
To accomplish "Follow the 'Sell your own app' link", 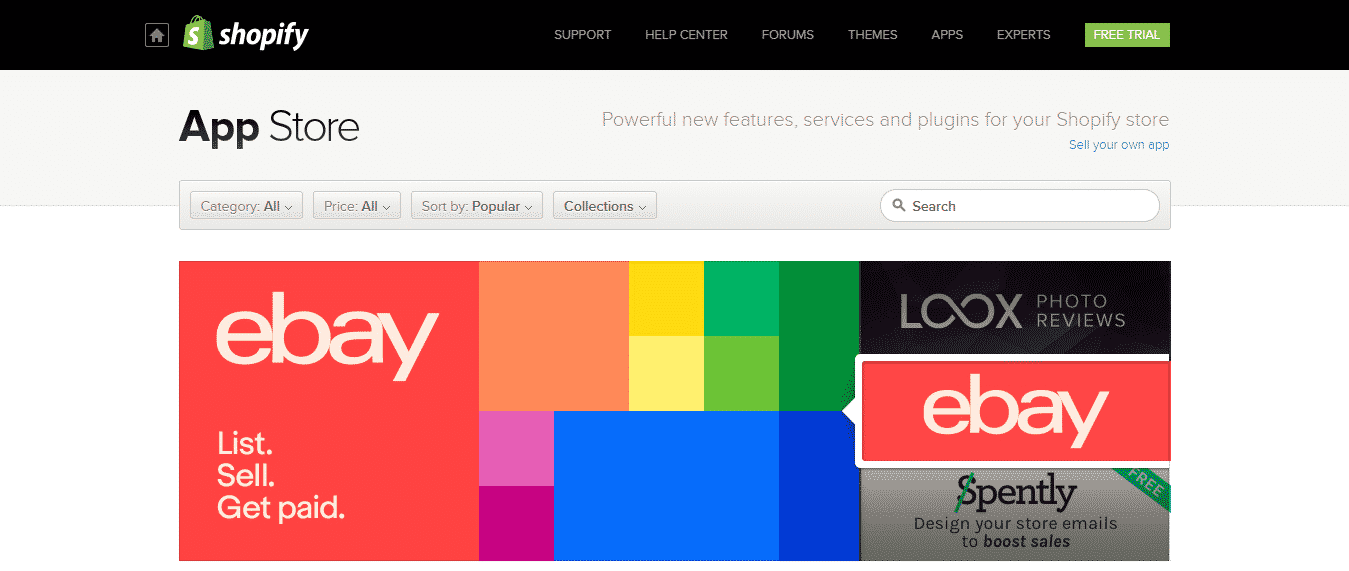I will (1118, 145).
